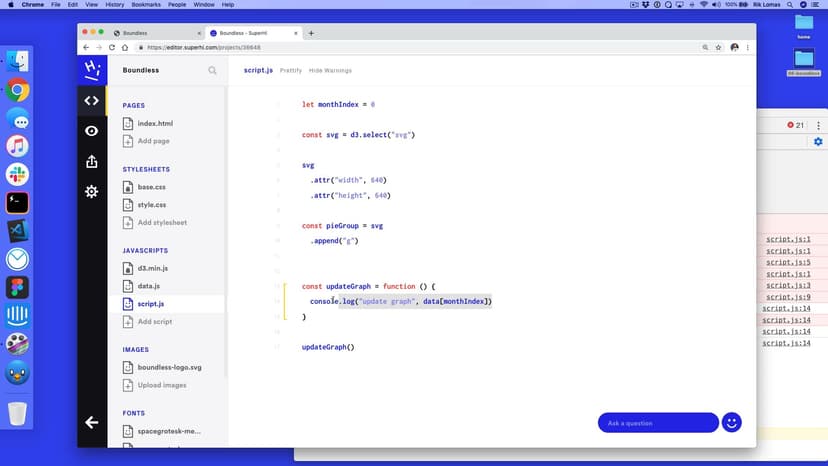The image size is (828, 466).
Task: Click Prettify in editor toolbar
Action: (290, 71)
